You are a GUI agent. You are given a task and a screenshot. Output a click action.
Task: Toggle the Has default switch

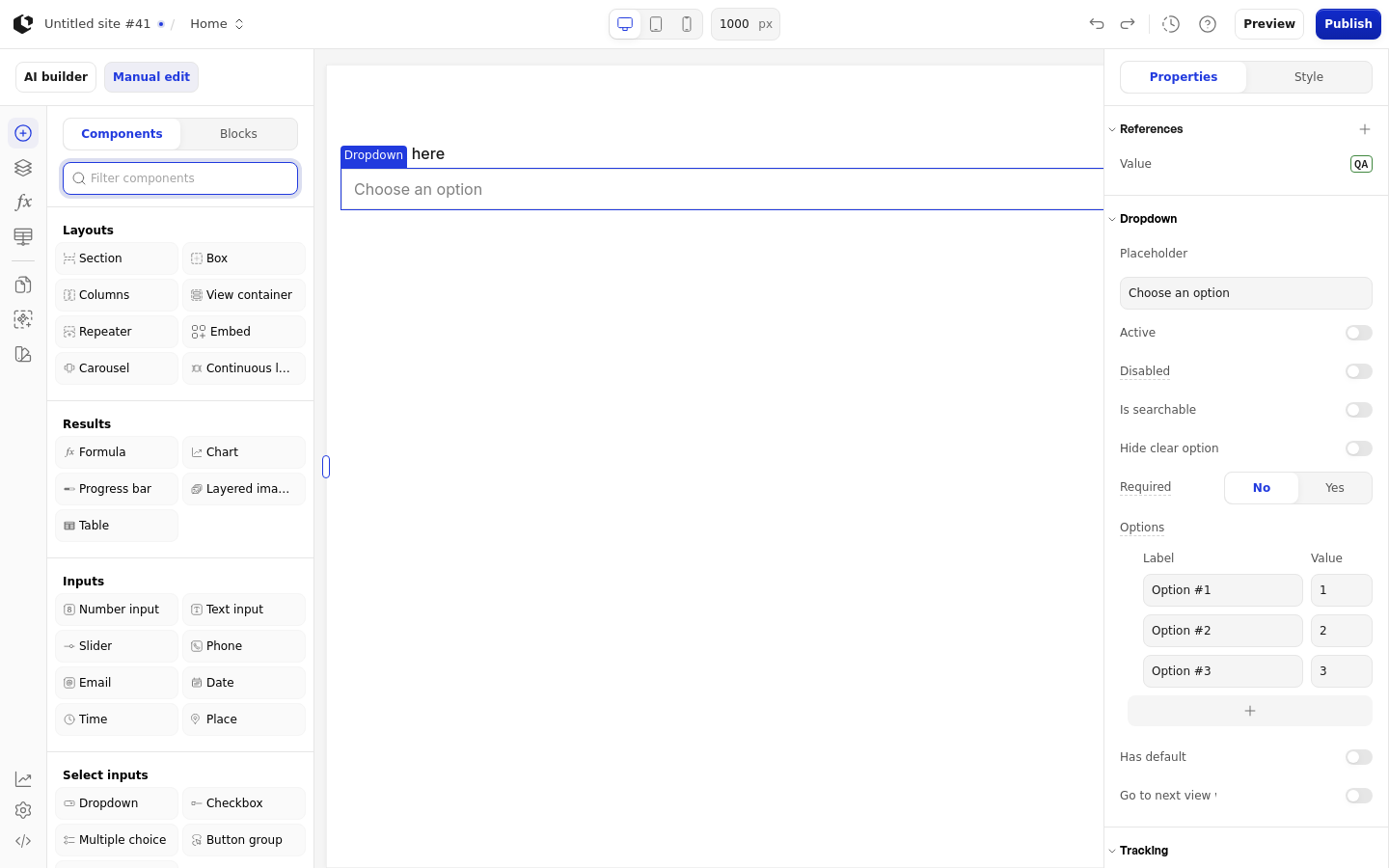point(1358,757)
